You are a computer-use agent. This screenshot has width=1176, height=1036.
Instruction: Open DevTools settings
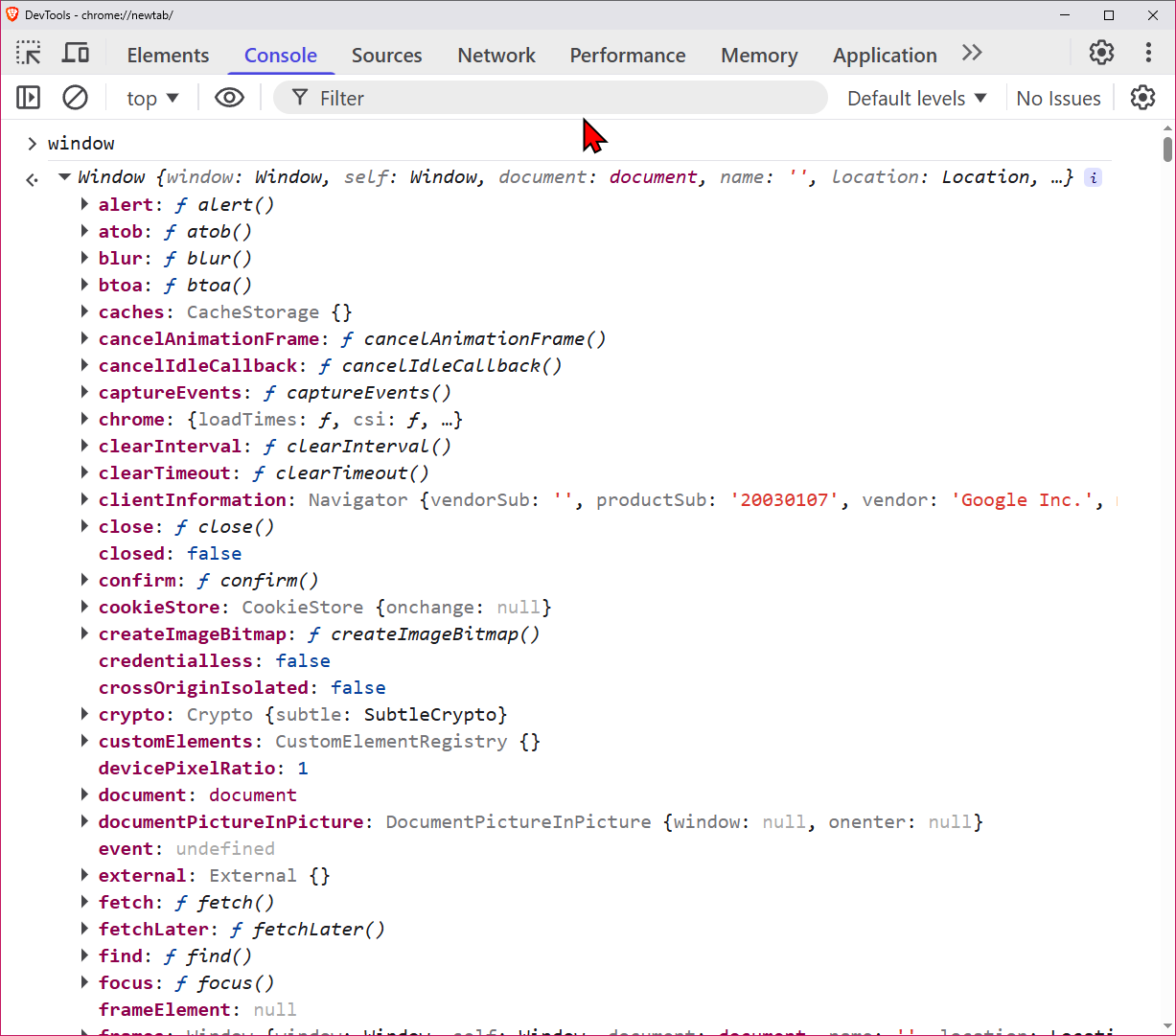[1100, 54]
